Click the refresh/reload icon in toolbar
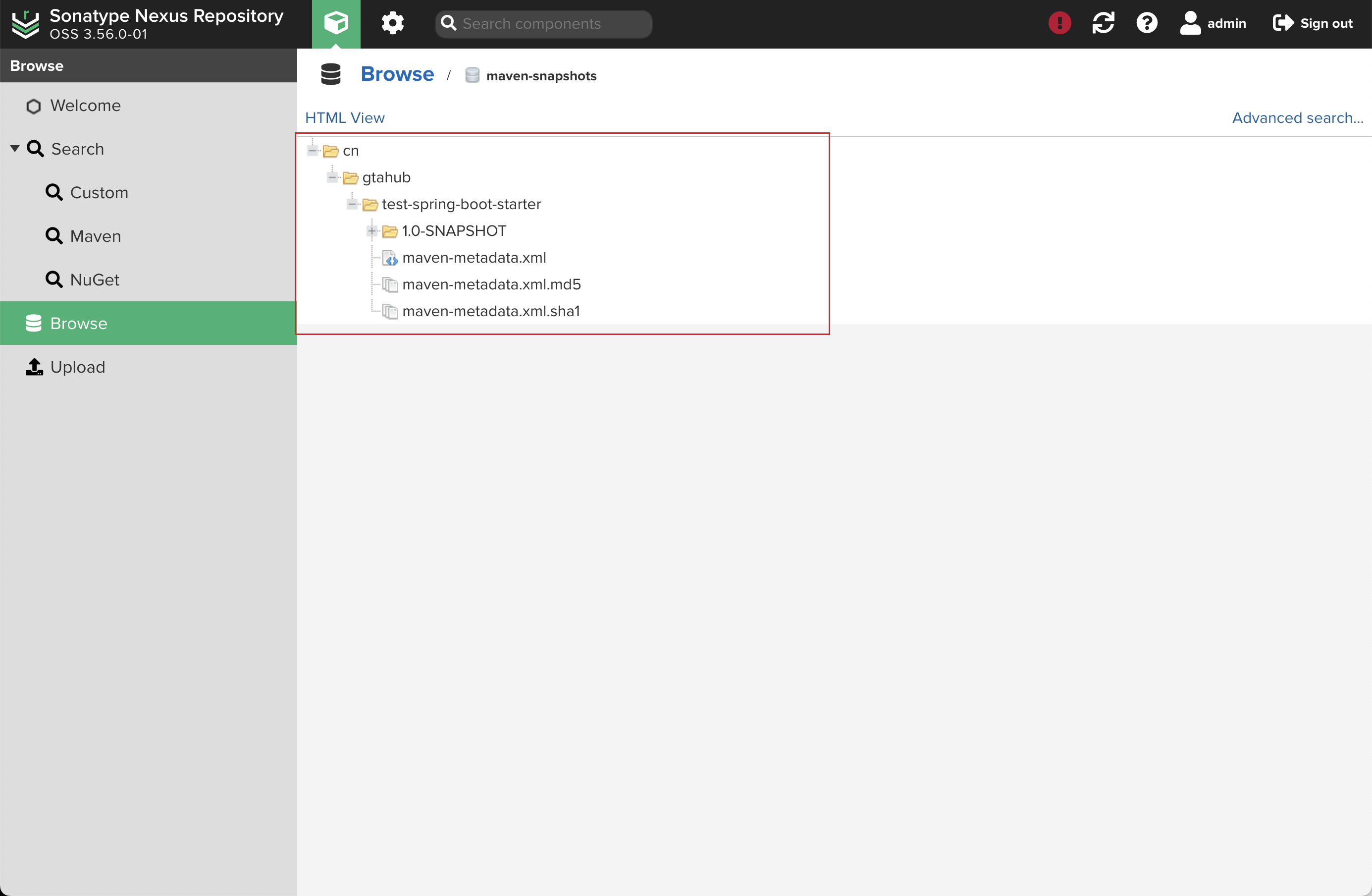Image resolution: width=1372 pixels, height=896 pixels. 1102,22
